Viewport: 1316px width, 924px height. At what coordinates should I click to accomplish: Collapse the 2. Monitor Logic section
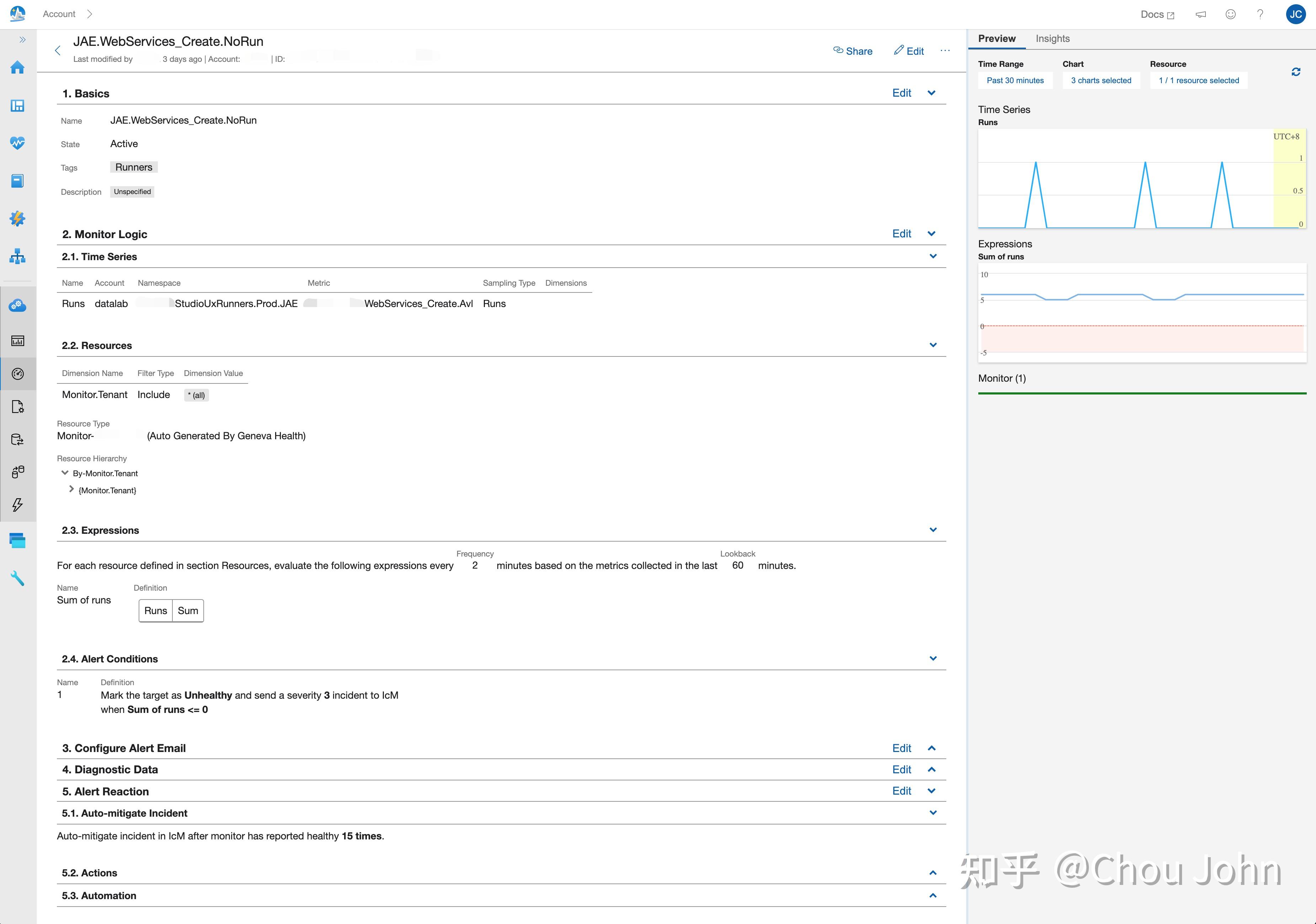931,234
